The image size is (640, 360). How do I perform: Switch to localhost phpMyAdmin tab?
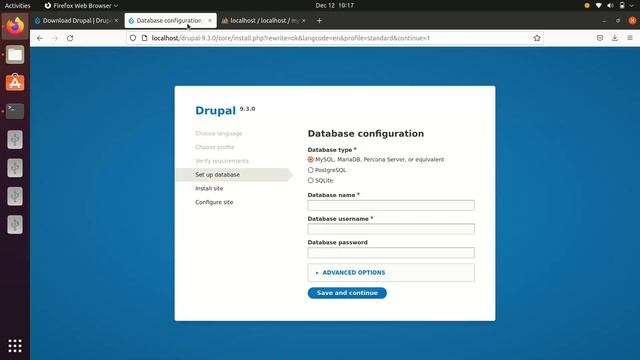264,20
